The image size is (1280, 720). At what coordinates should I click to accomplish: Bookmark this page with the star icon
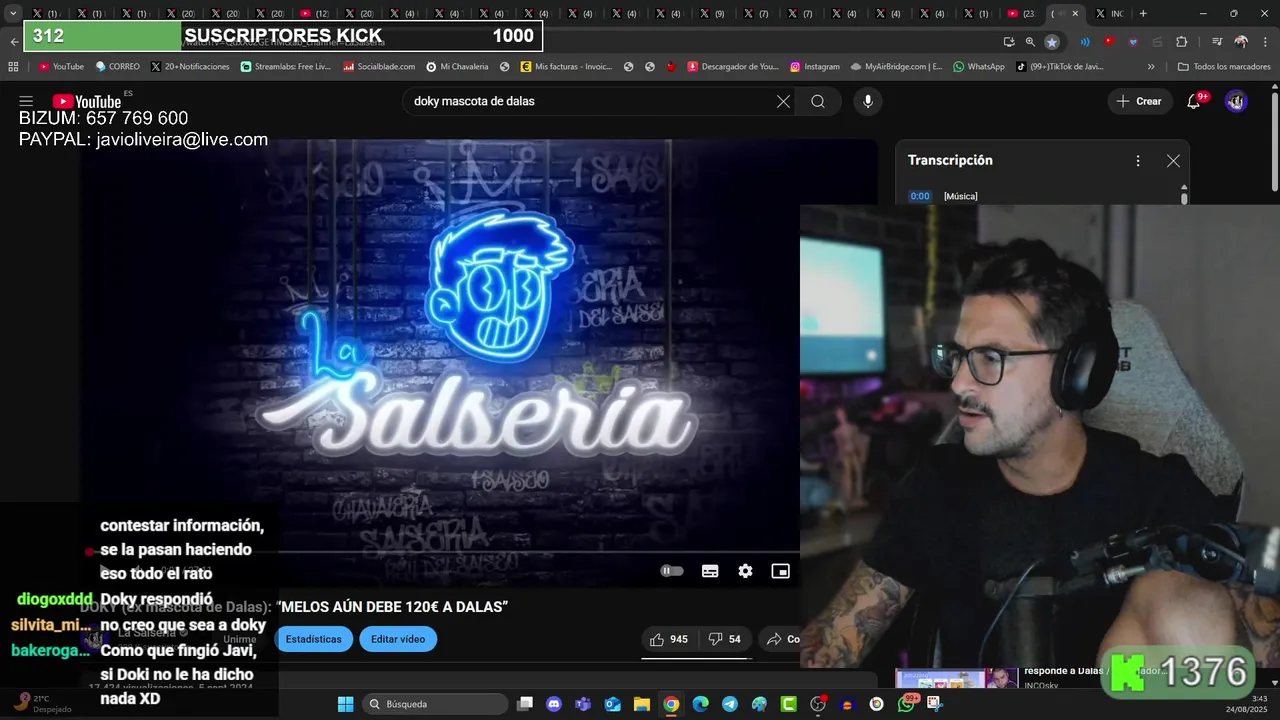[x=1052, y=42]
